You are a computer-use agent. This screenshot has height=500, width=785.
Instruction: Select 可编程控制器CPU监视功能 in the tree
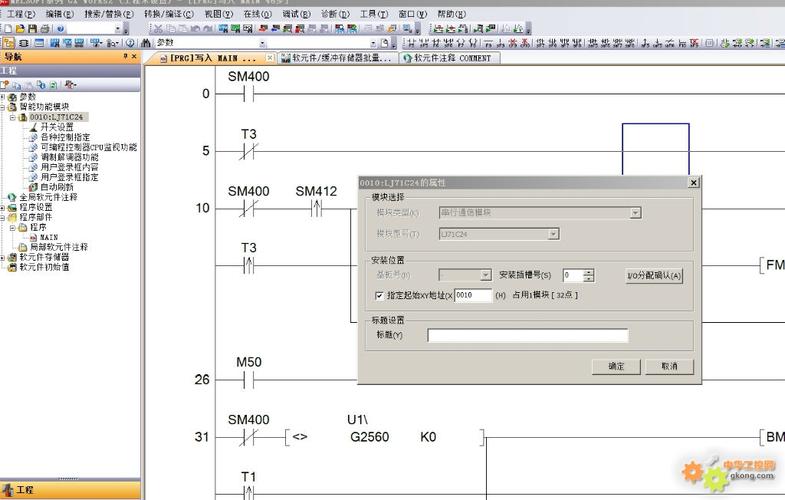[89, 147]
